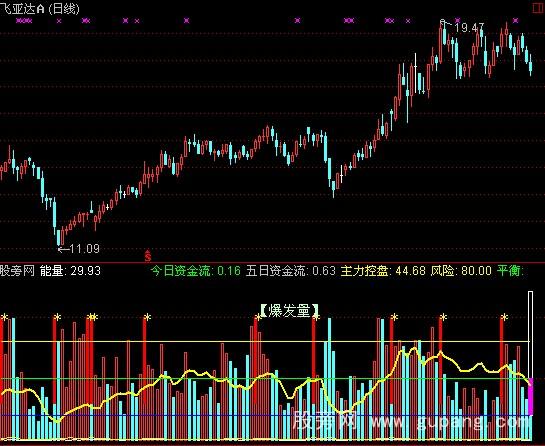Click the rightmost yellow star marker in the volume panel

(504, 317)
